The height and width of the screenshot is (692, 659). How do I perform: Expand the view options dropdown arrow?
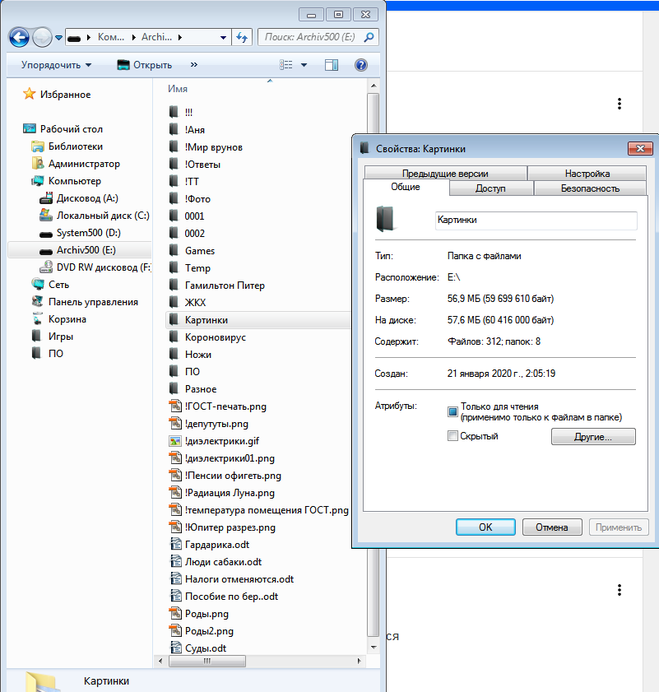(x=304, y=65)
